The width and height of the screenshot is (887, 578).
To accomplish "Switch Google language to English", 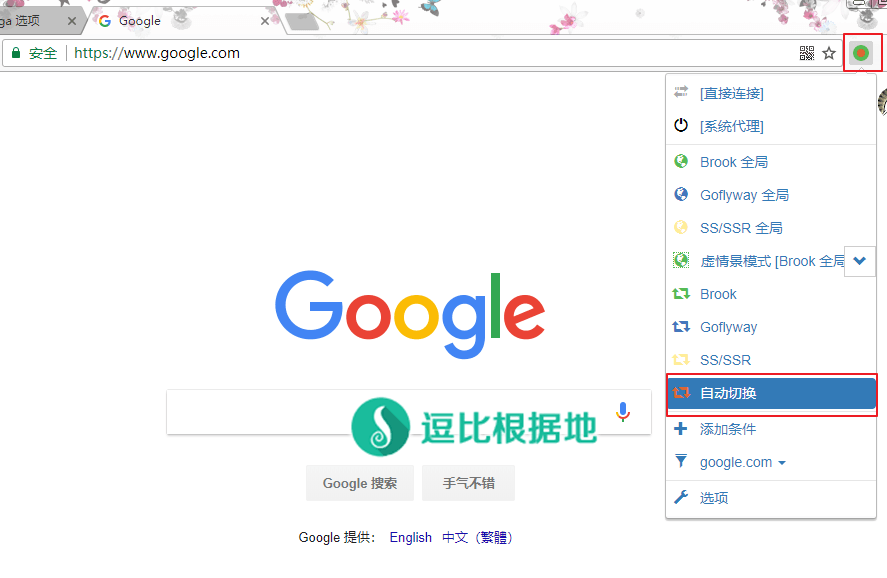I will [x=410, y=537].
